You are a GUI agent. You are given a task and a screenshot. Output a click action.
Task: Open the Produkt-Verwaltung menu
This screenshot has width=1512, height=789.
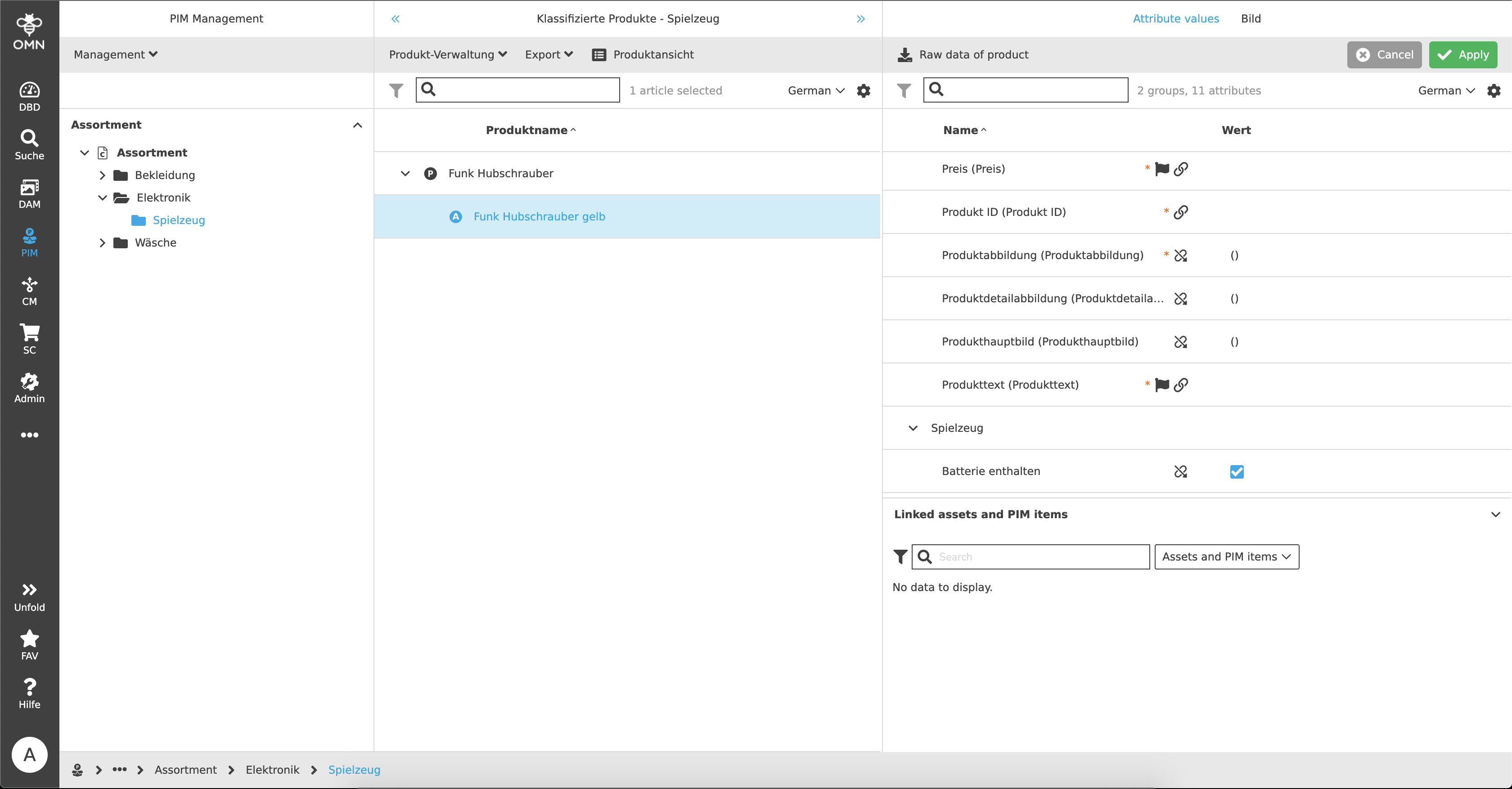447,54
